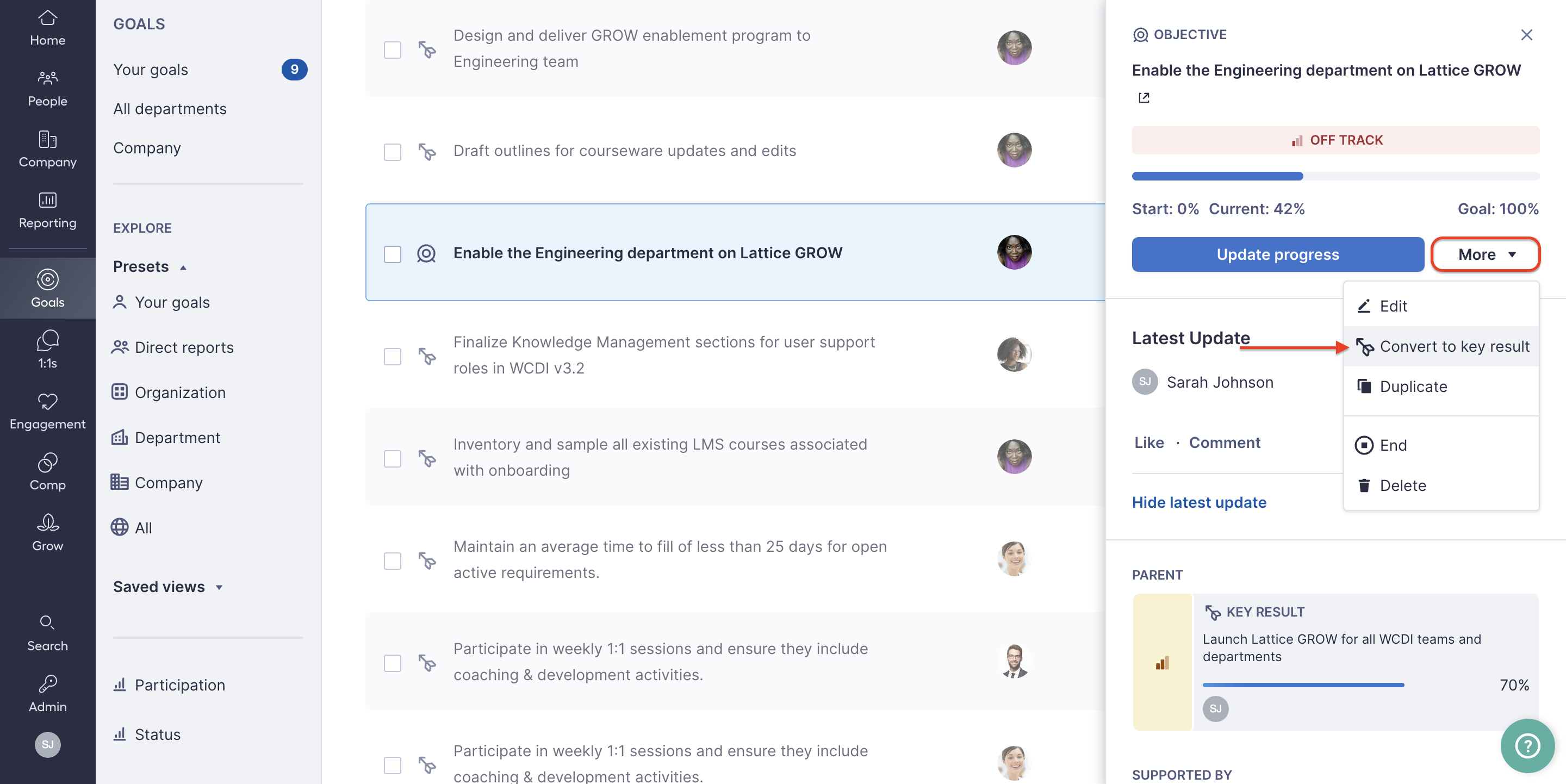Open the Comp coins icon
Viewport: 1566px width, 784px height.
pyautogui.click(x=47, y=463)
